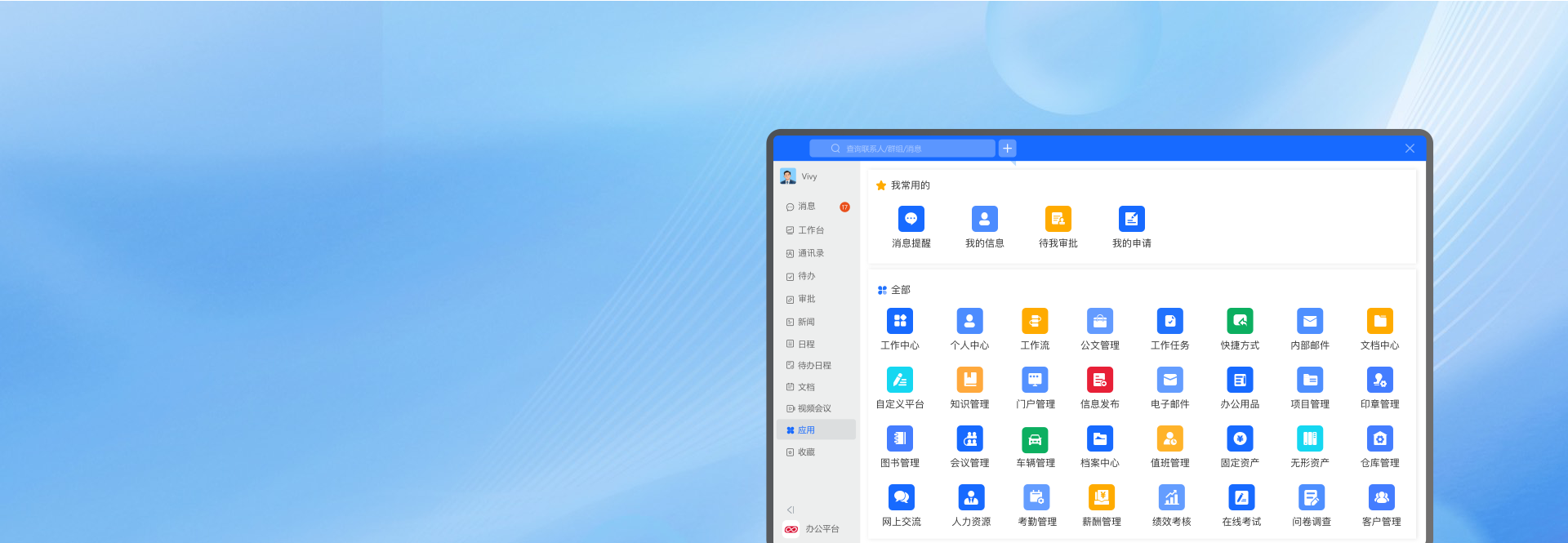Image resolution: width=1568 pixels, height=543 pixels.
Task: Select 审批 in the sidebar
Action: 806,299
